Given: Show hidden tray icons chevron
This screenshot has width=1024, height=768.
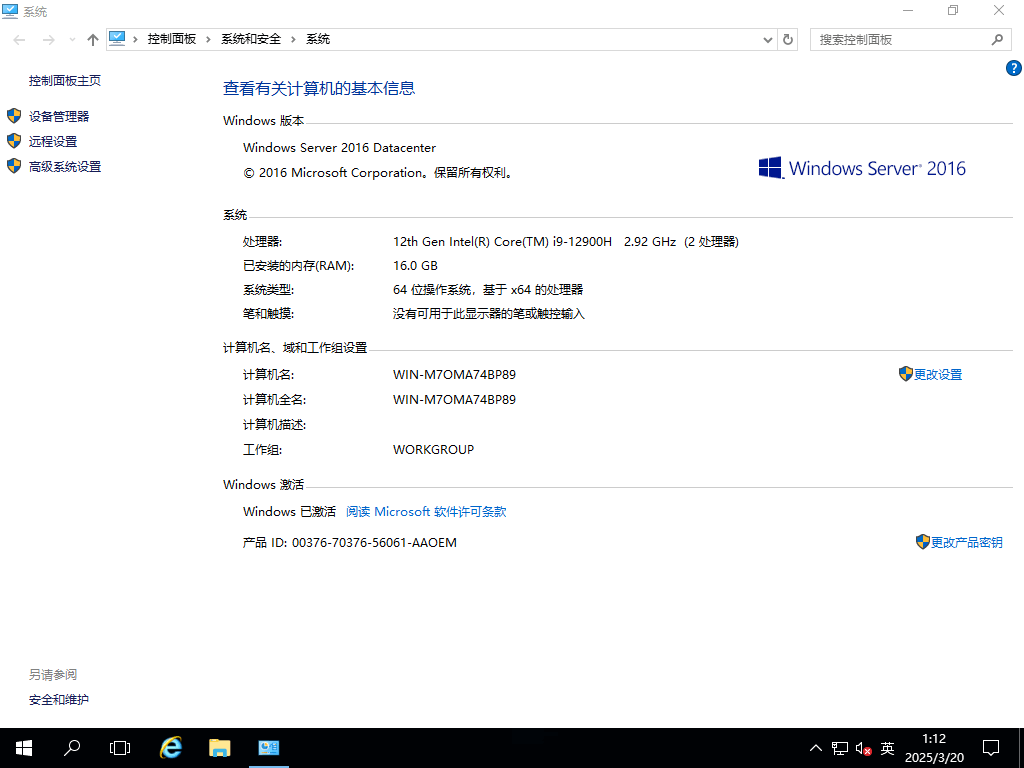Looking at the screenshot, I should 816,748.
